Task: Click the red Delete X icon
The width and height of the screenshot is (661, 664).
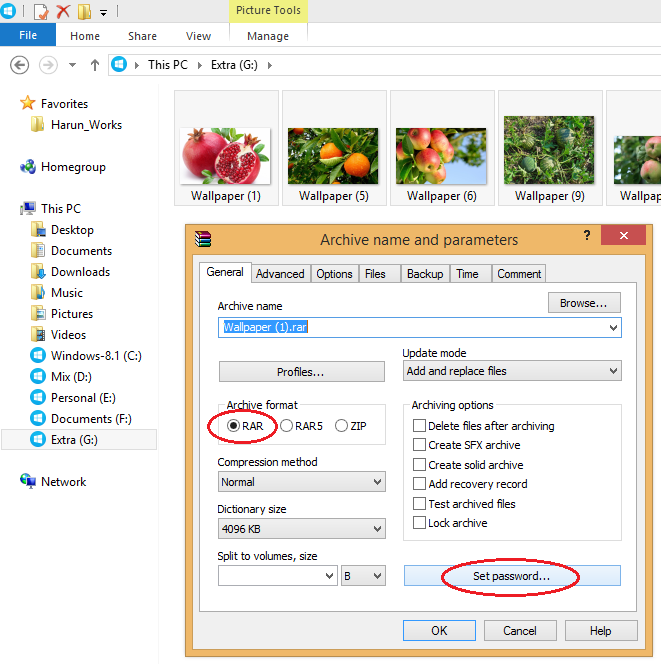Action: (x=63, y=11)
